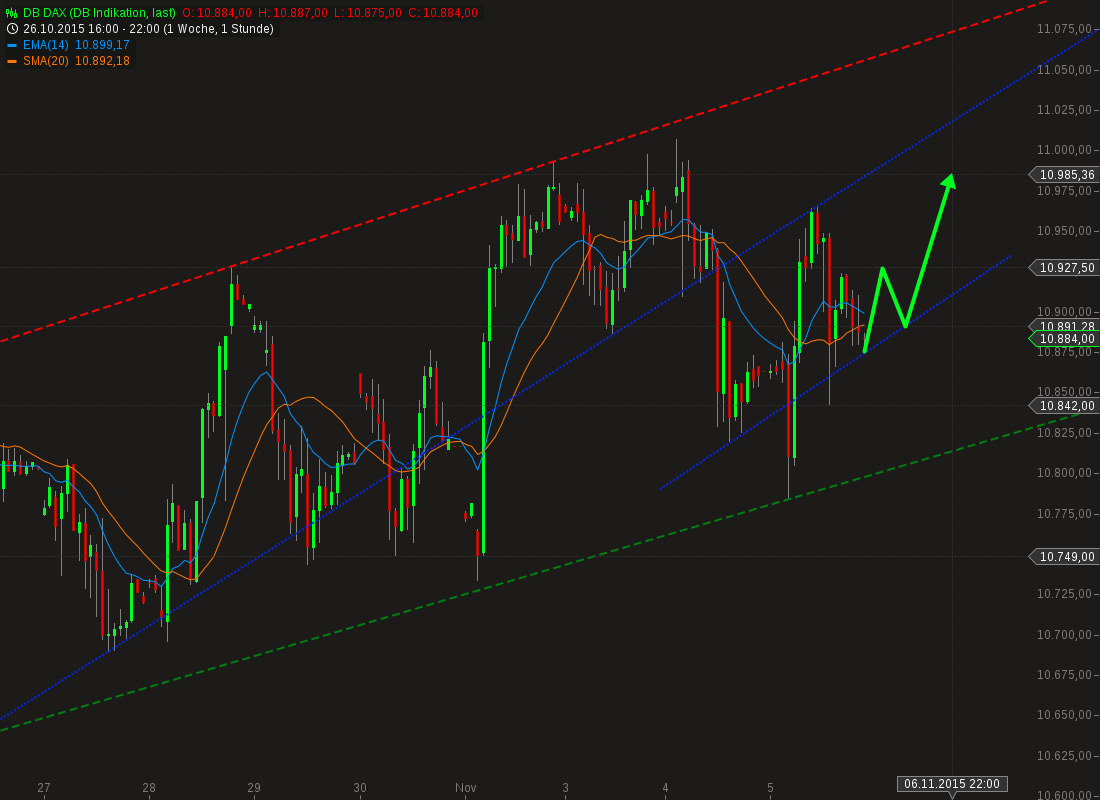The height and width of the screenshot is (800, 1100).
Task: Click the 10.749,00 price level tag
Action: [1064, 556]
